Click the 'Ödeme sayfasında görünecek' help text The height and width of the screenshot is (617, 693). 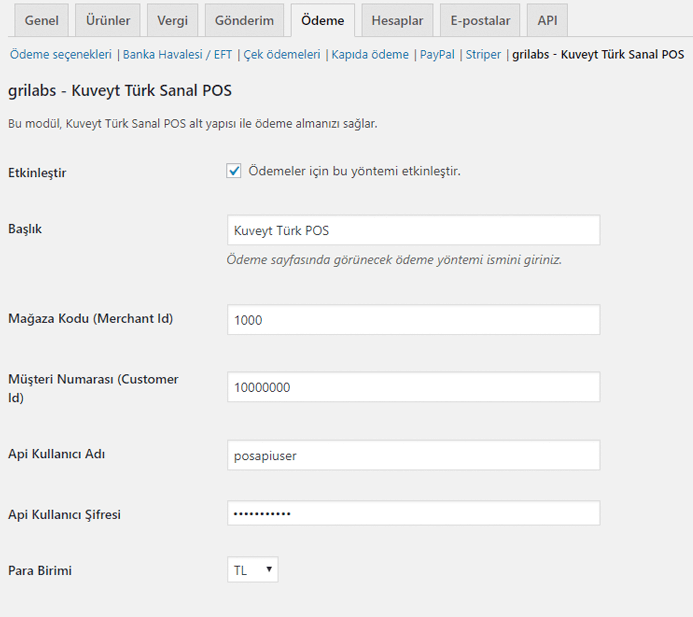pos(394,259)
